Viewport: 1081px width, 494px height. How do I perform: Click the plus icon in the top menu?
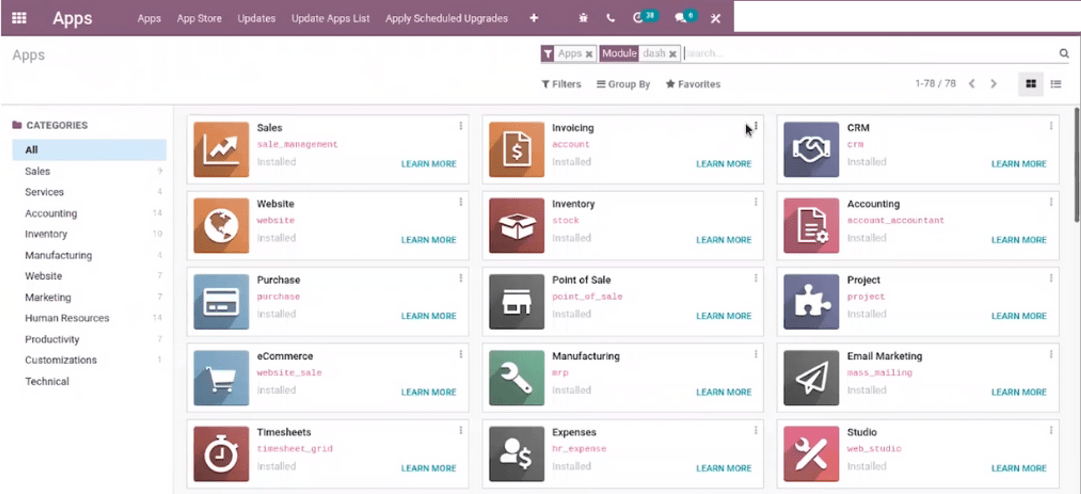pyautogui.click(x=534, y=19)
